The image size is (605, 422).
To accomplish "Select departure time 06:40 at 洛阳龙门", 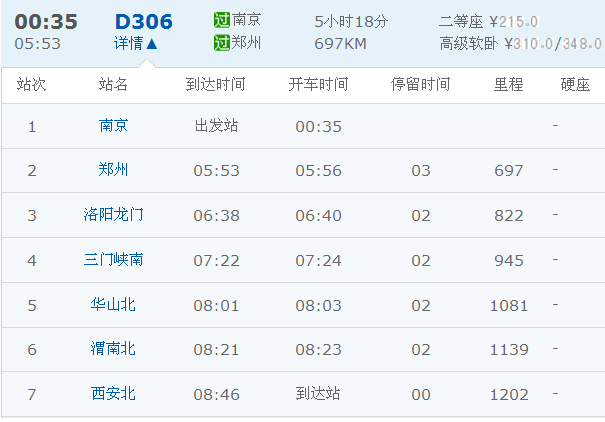I will 318,216.
